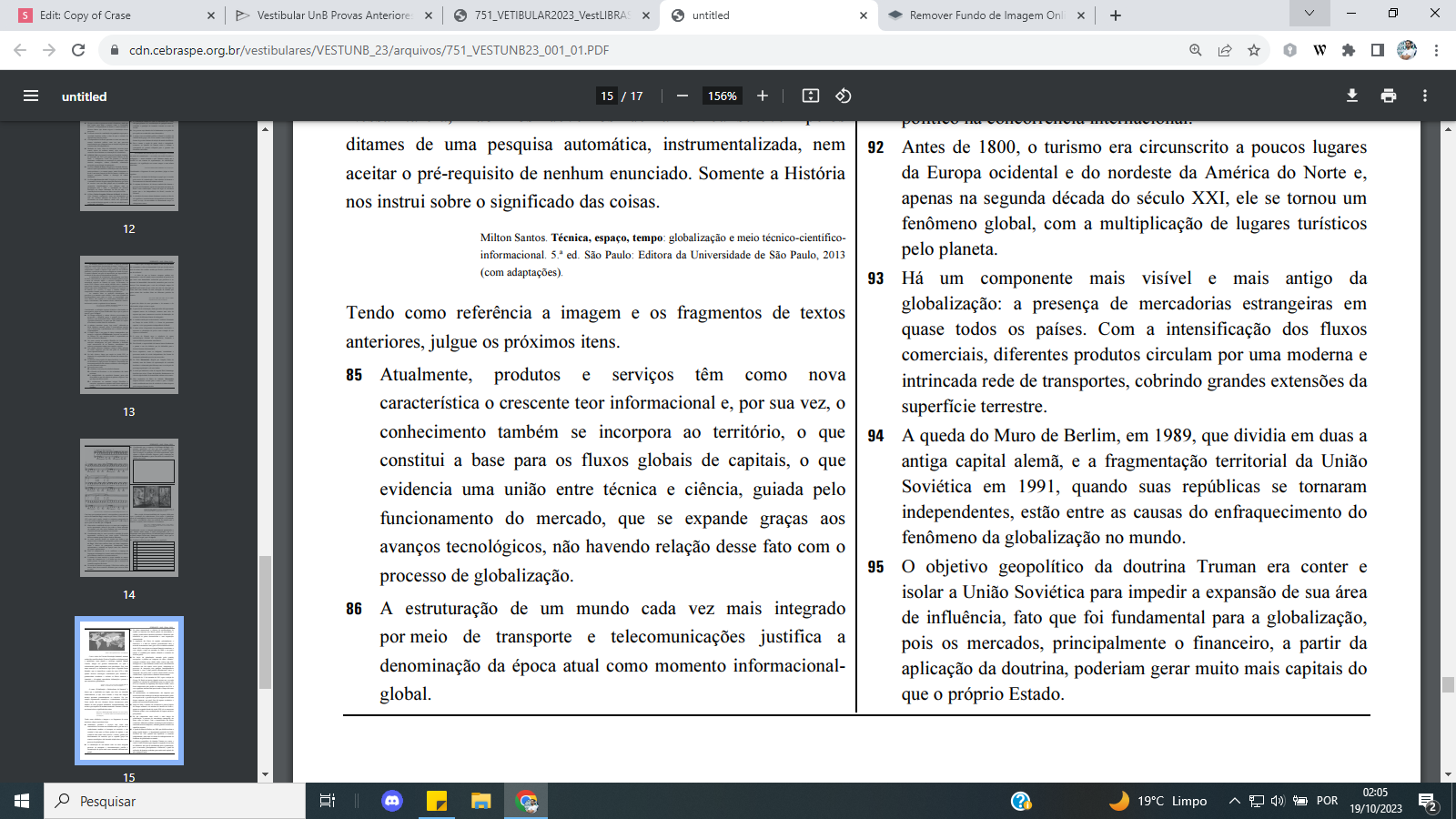Go back to previous page in browser
The width and height of the screenshot is (1456, 819).
20,50
